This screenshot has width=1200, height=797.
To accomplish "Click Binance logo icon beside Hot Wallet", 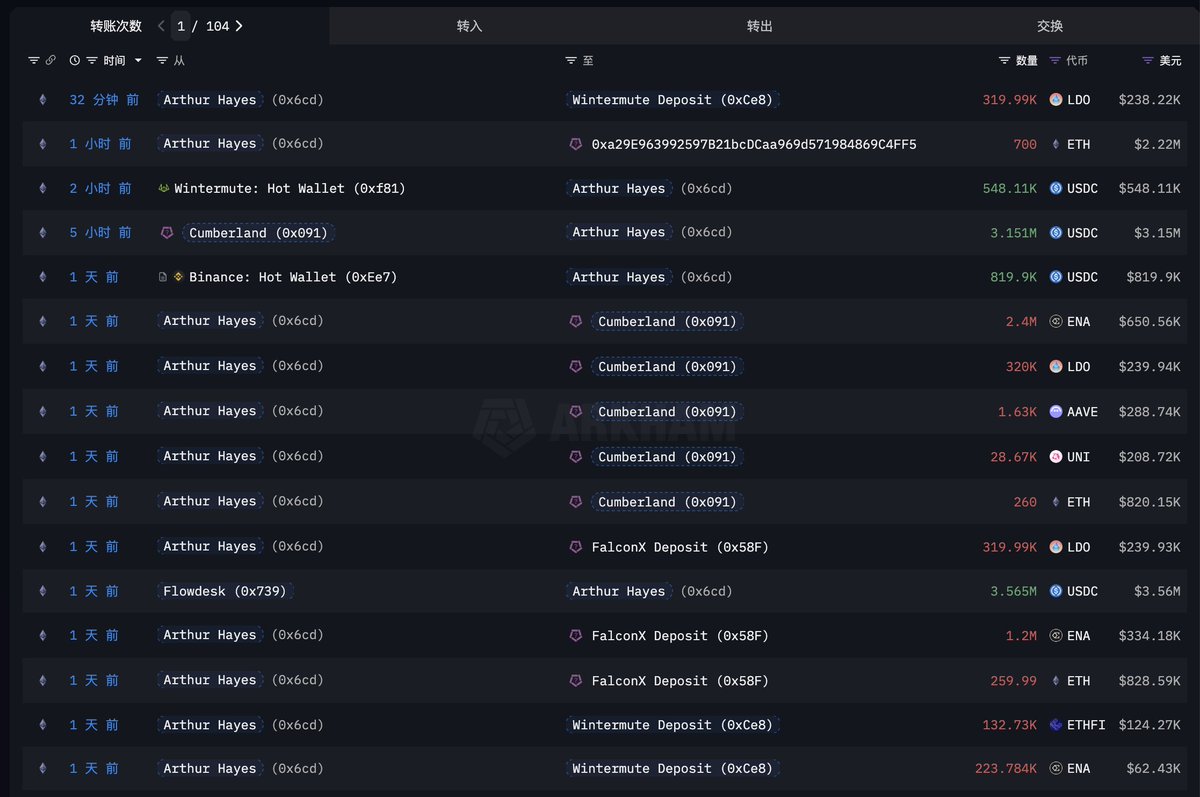I will [179, 277].
